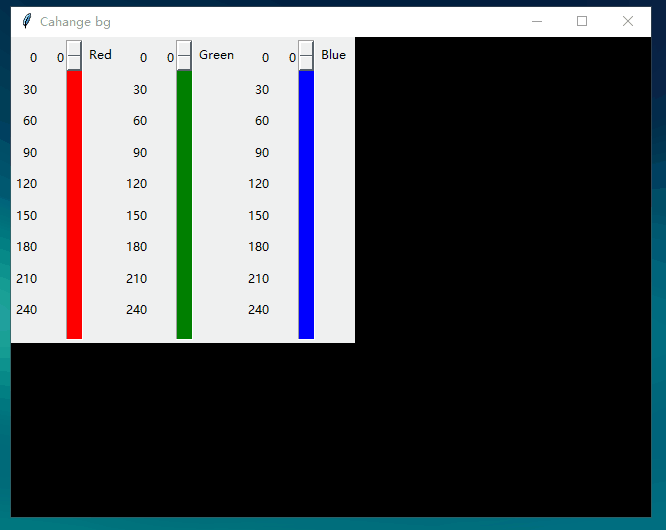The height and width of the screenshot is (530, 666).
Task: Click the 'Cahange bg' window title
Action: click(75, 22)
